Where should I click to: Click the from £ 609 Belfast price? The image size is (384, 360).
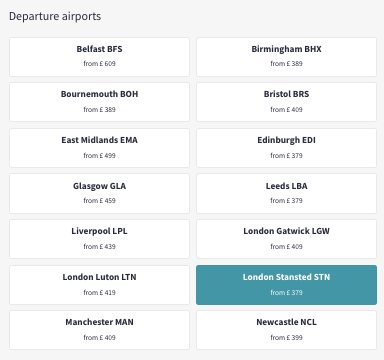[99, 64]
